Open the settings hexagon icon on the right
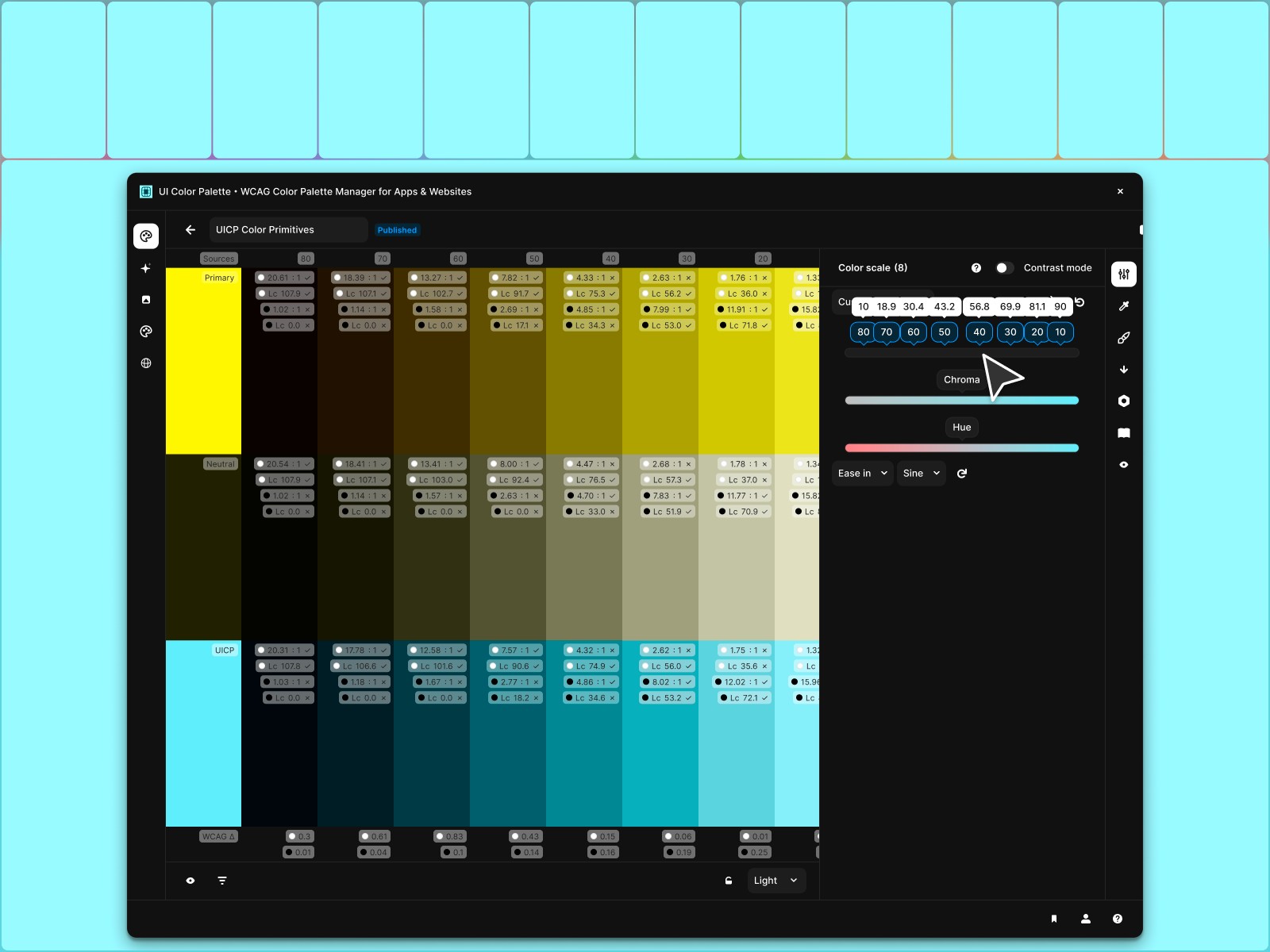 (x=1125, y=401)
